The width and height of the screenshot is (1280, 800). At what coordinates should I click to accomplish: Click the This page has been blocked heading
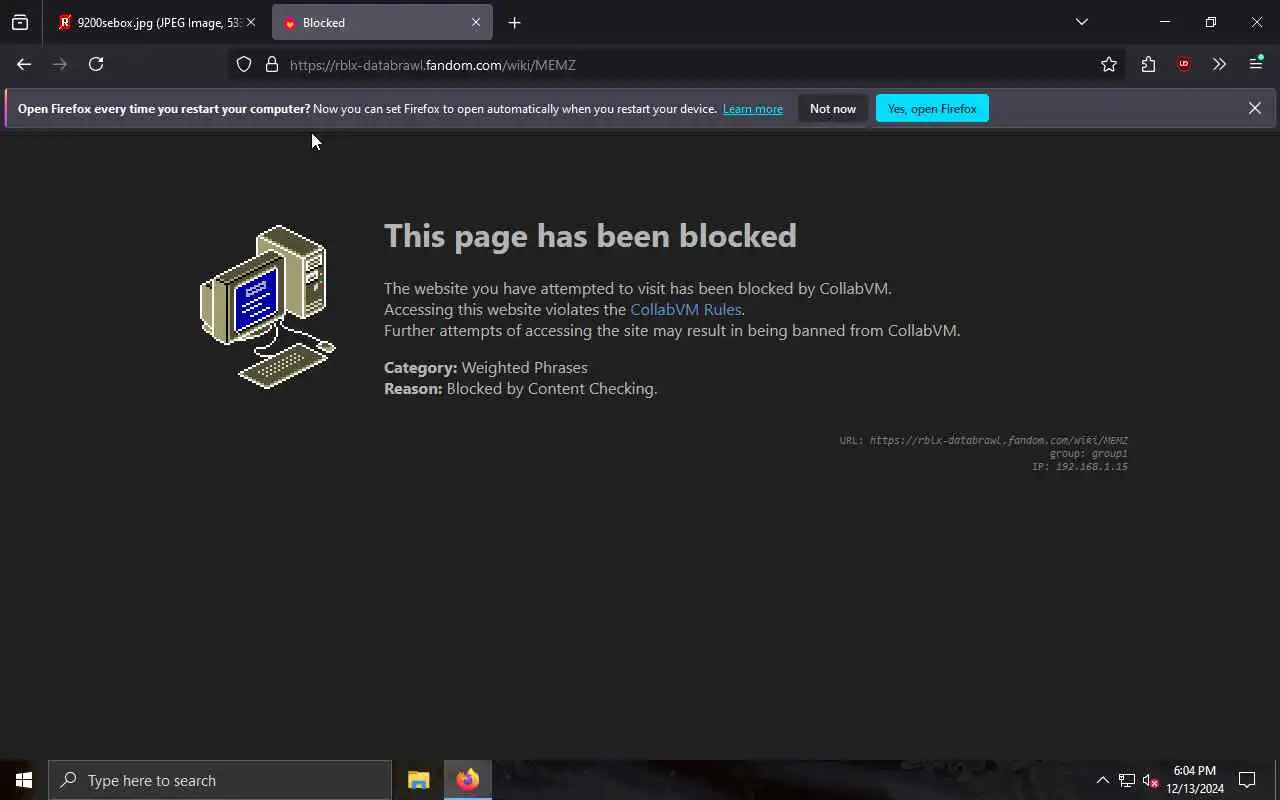pyautogui.click(x=590, y=236)
